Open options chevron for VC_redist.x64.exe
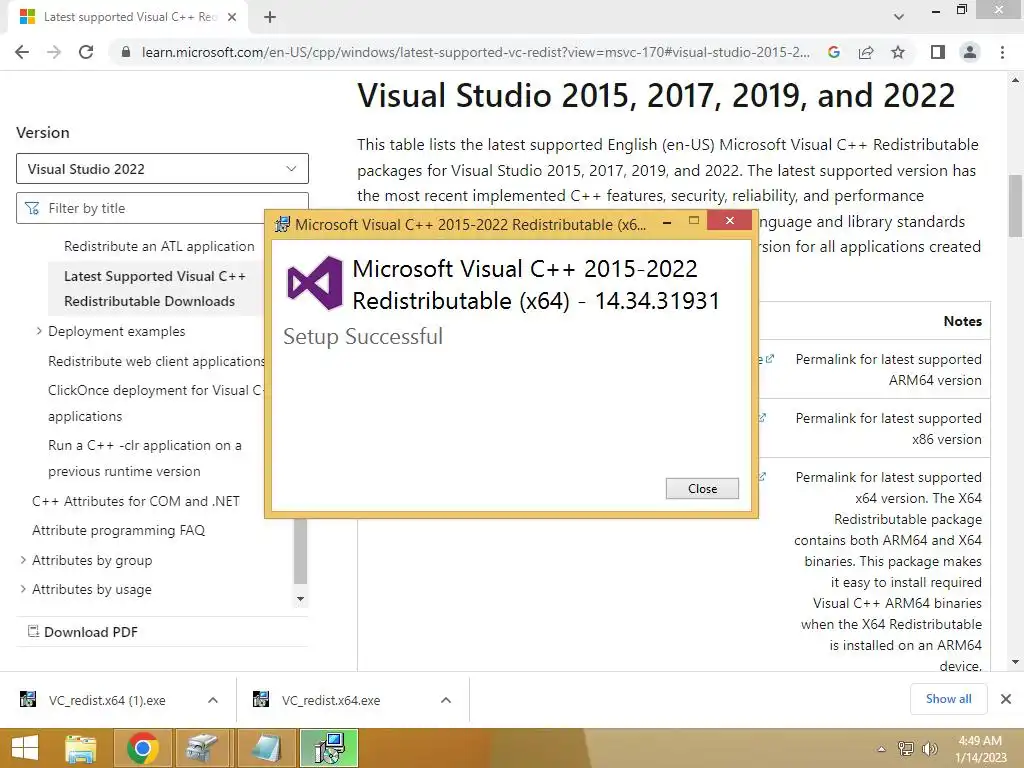The height and width of the screenshot is (768, 1024). click(x=446, y=700)
